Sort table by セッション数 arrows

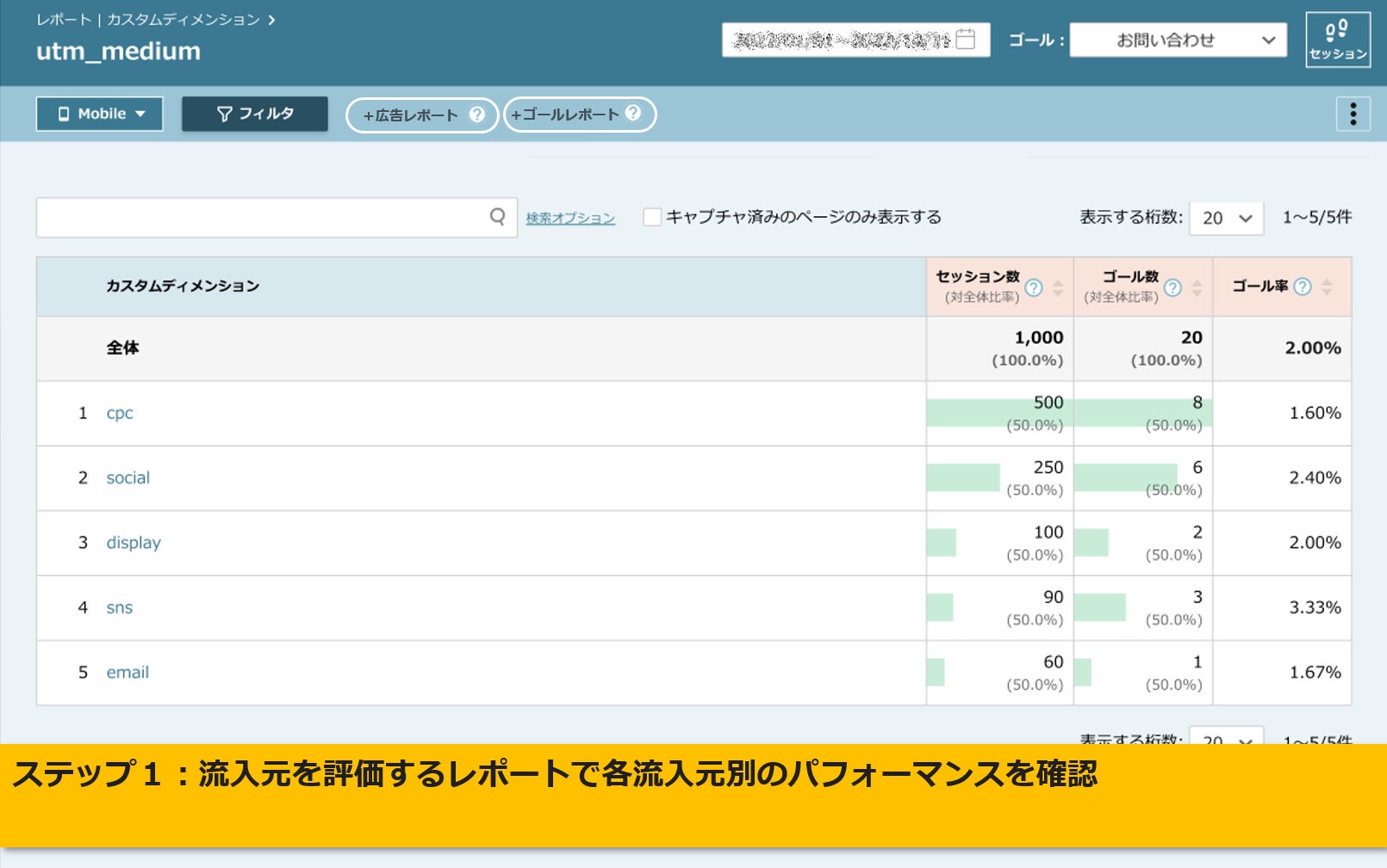[1058, 288]
